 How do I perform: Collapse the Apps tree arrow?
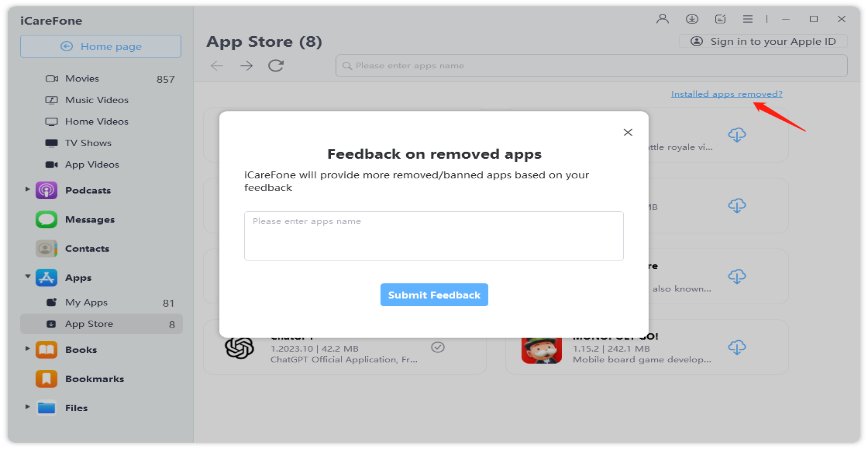click(x=27, y=276)
